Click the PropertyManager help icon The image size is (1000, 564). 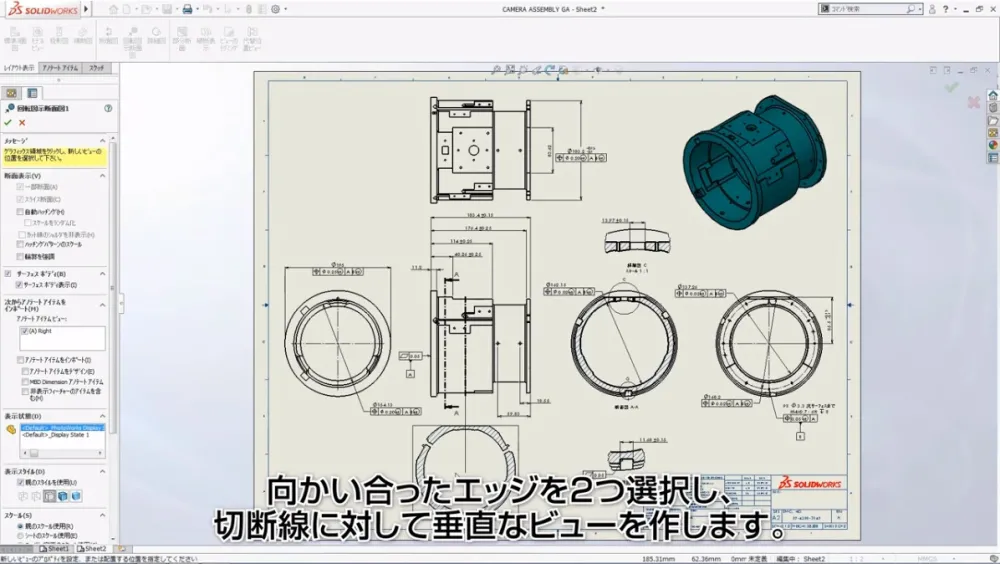[108, 108]
